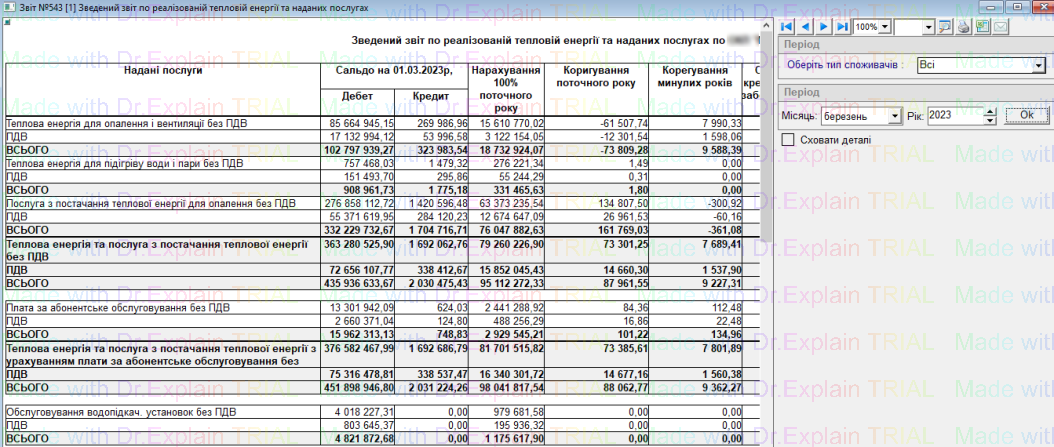Go to the first report page

click(787, 26)
